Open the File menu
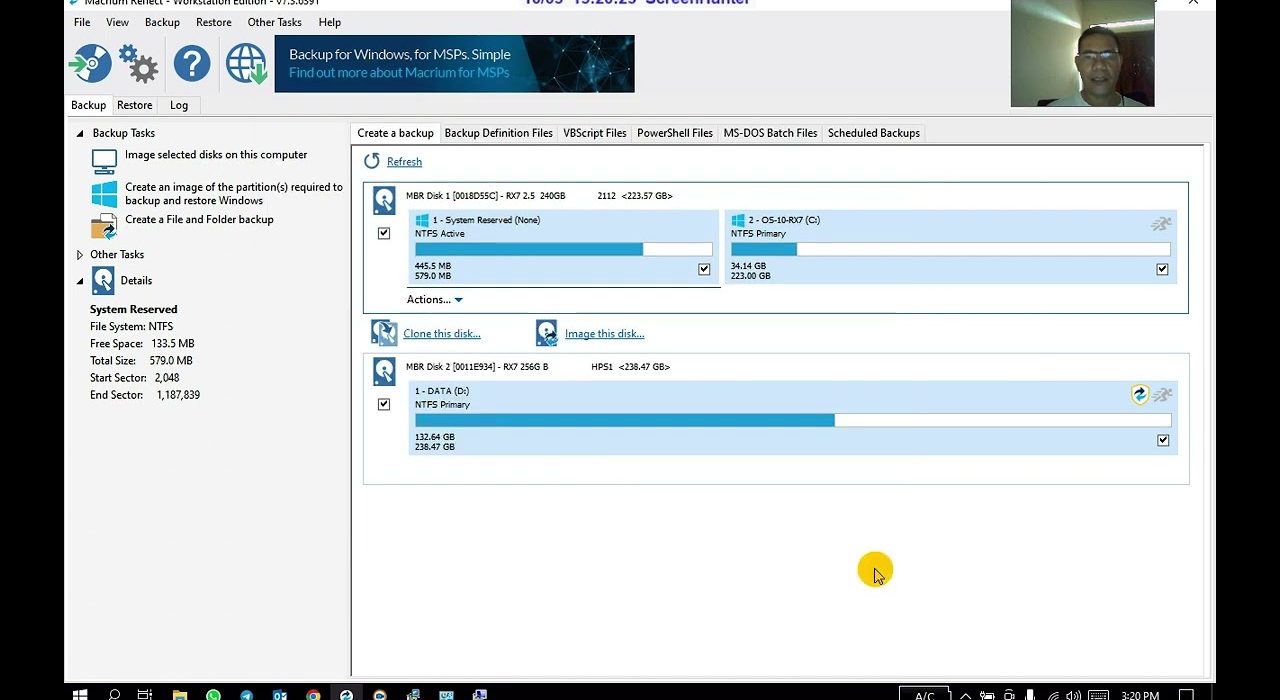 click(x=82, y=22)
